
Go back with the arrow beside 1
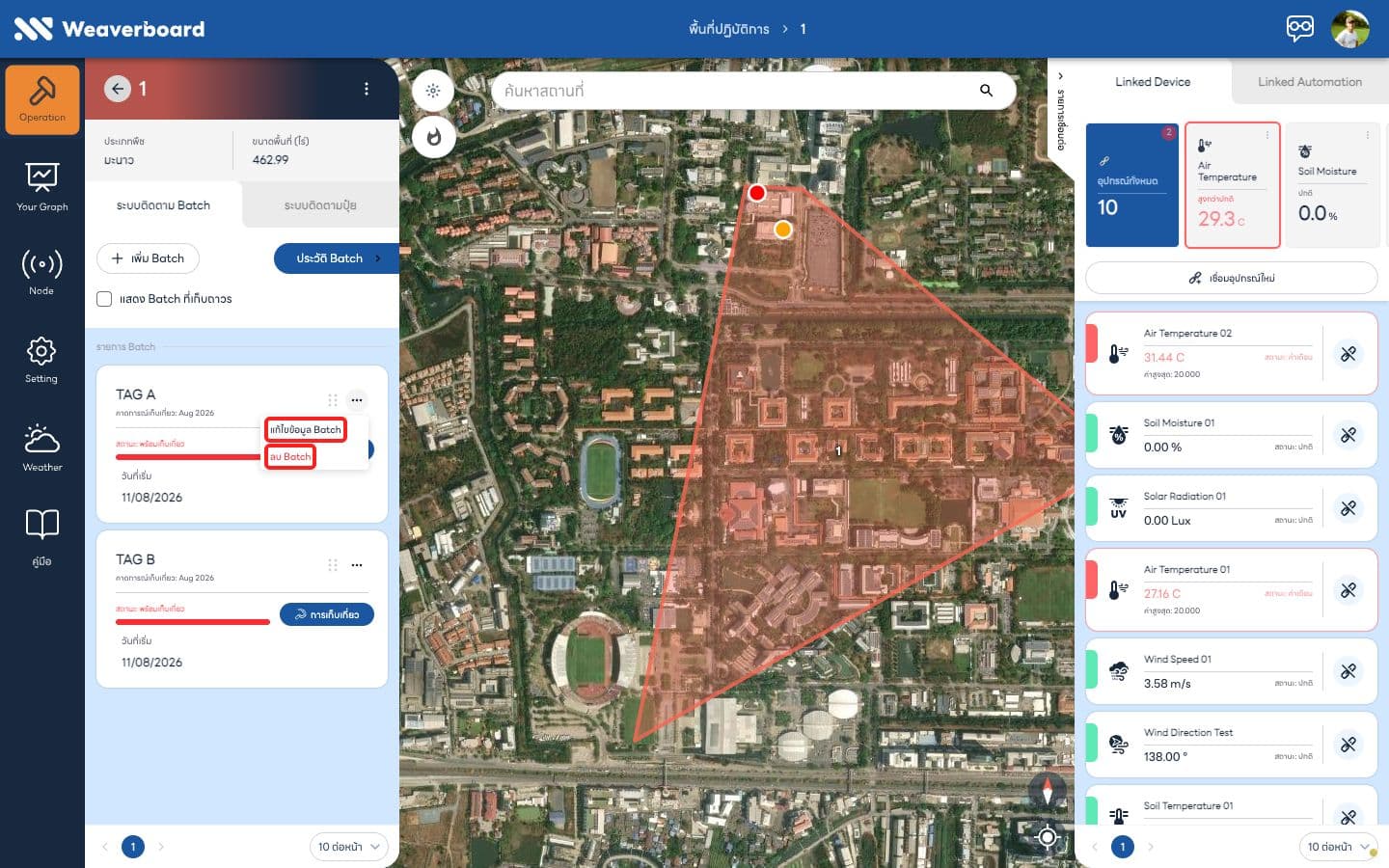(x=118, y=89)
